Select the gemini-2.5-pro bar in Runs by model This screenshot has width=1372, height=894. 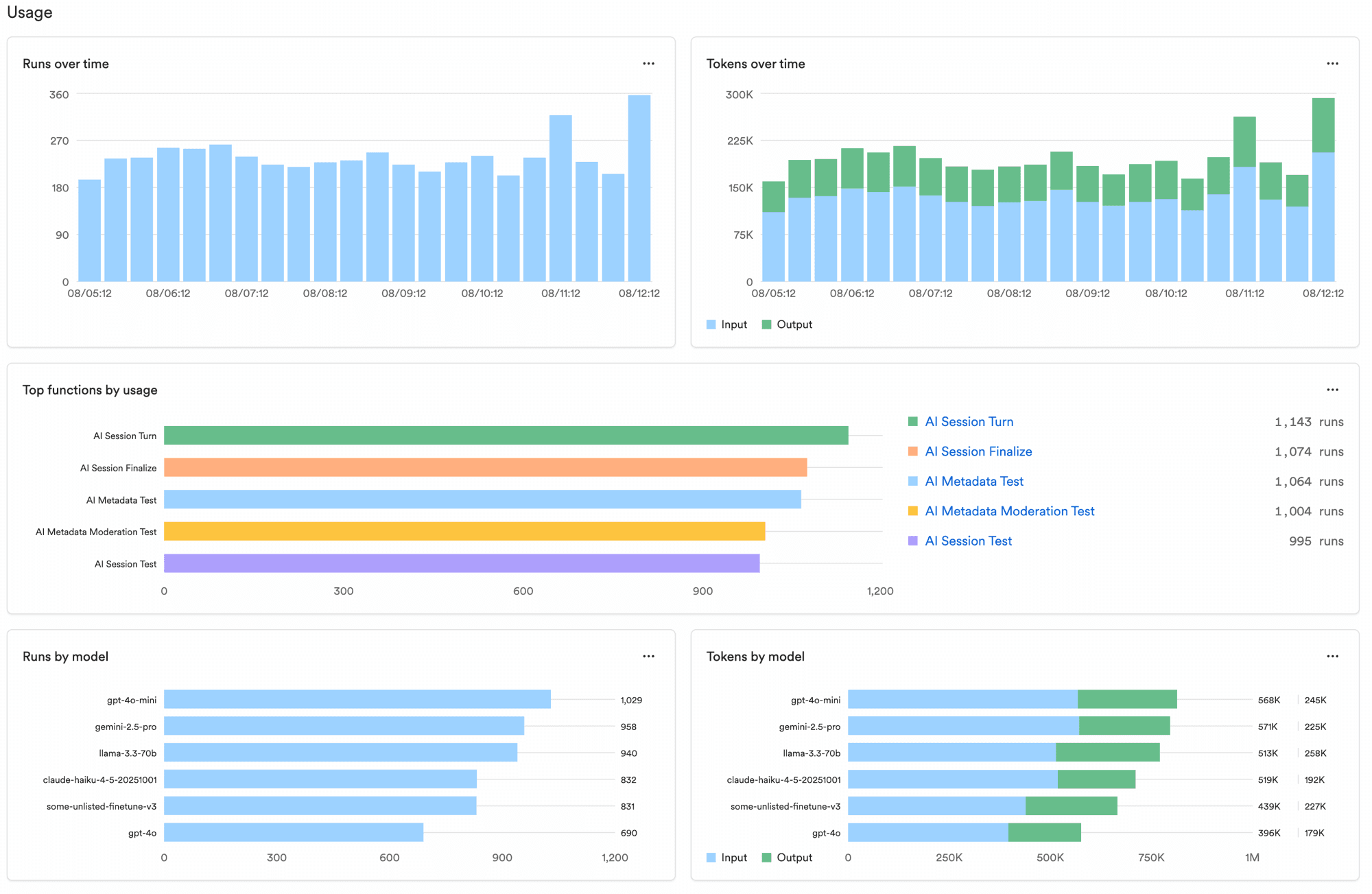point(344,726)
